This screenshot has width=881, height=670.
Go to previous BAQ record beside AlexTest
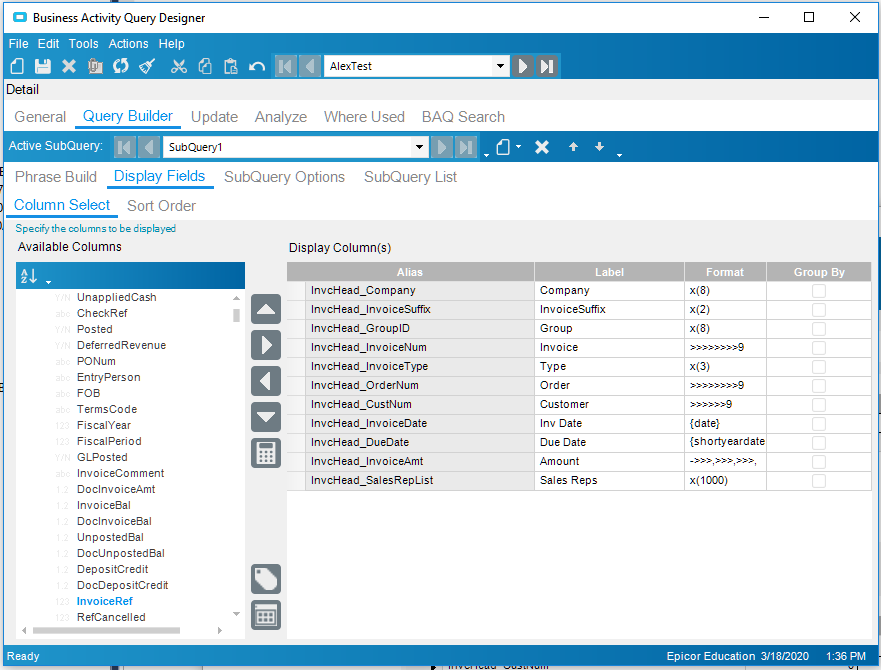[x=310, y=66]
